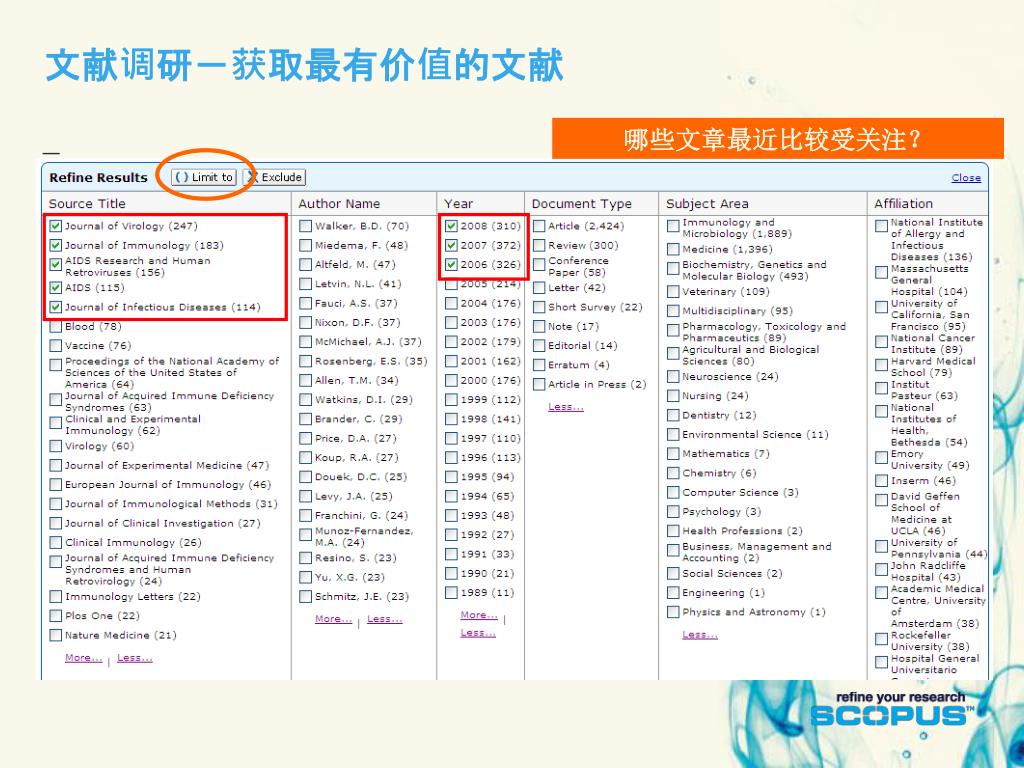Check Harvard Medical School affiliation
Screen dimensions: 1024x768
[882, 364]
